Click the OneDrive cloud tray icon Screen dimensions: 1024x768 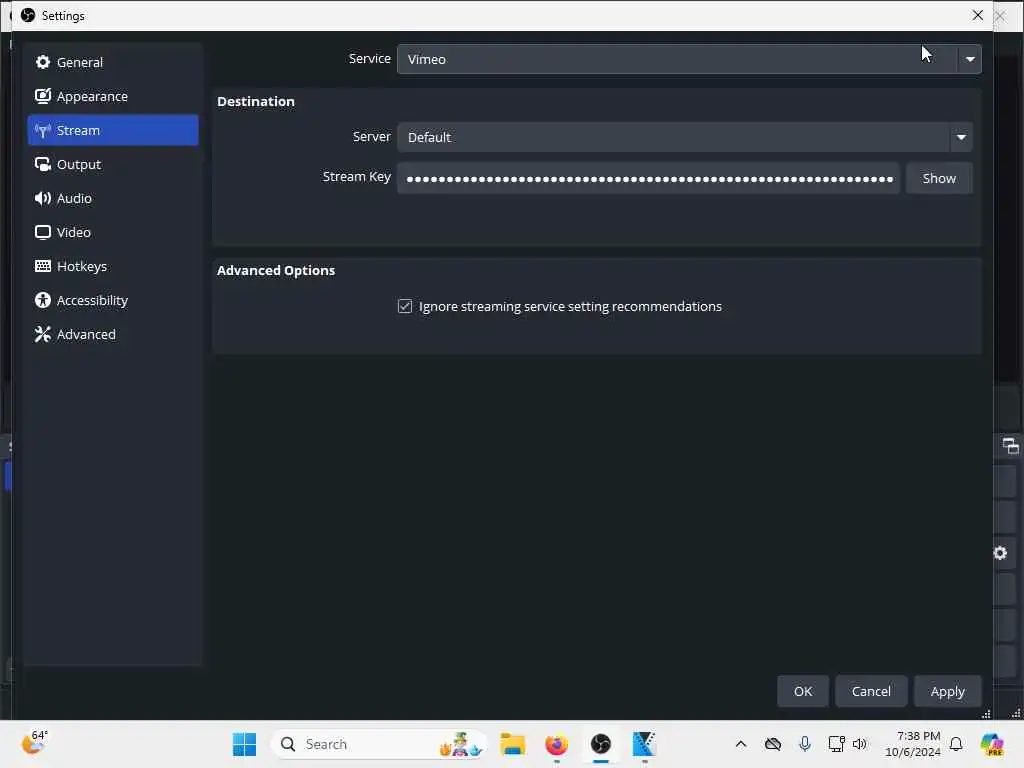click(x=773, y=744)
